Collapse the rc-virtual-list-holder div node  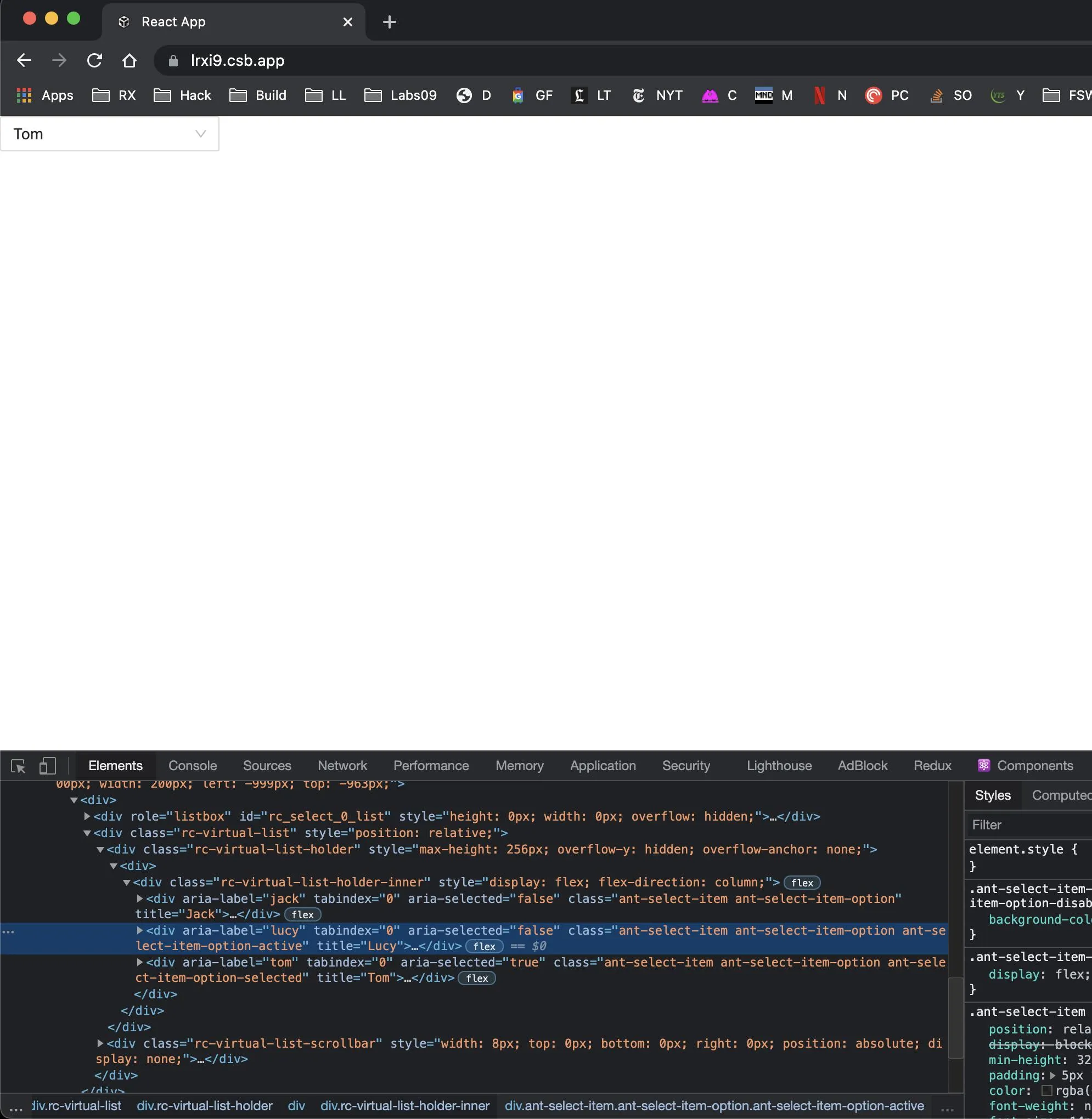point(100,849)
